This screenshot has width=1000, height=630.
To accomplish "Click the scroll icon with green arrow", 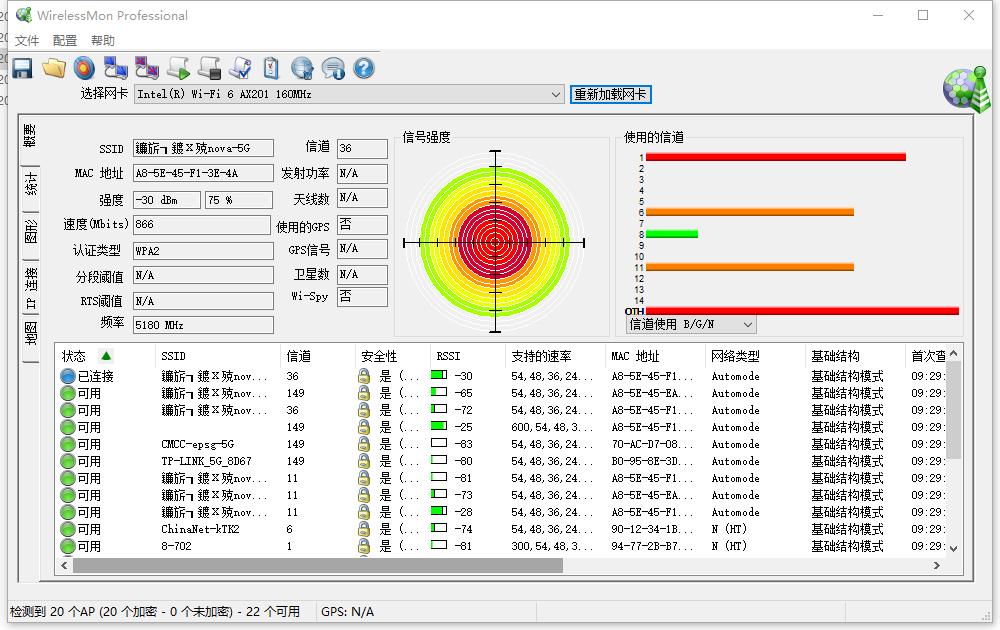I will click(x=178, y=68).
